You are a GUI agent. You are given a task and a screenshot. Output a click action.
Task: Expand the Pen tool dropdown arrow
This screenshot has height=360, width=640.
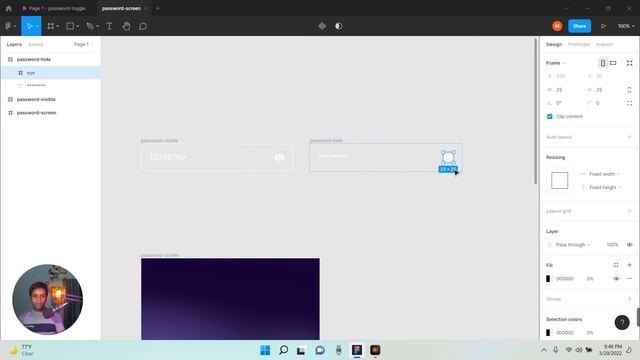(x=98, y=27)
